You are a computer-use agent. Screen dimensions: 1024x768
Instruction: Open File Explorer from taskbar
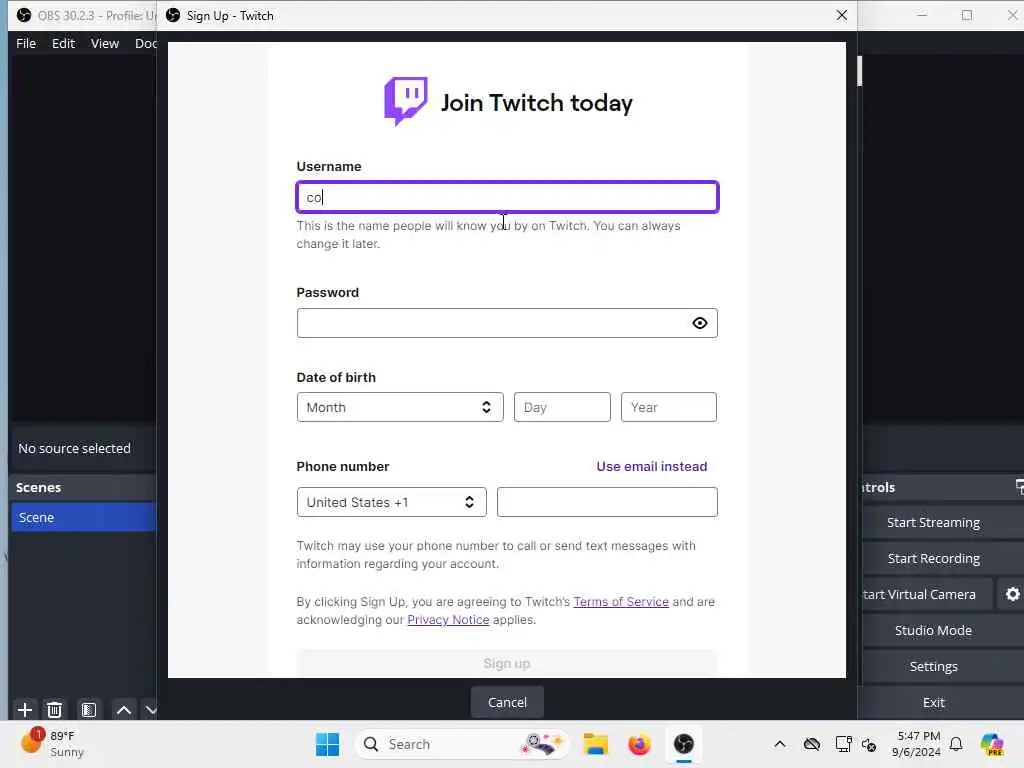tap(596, 744)
